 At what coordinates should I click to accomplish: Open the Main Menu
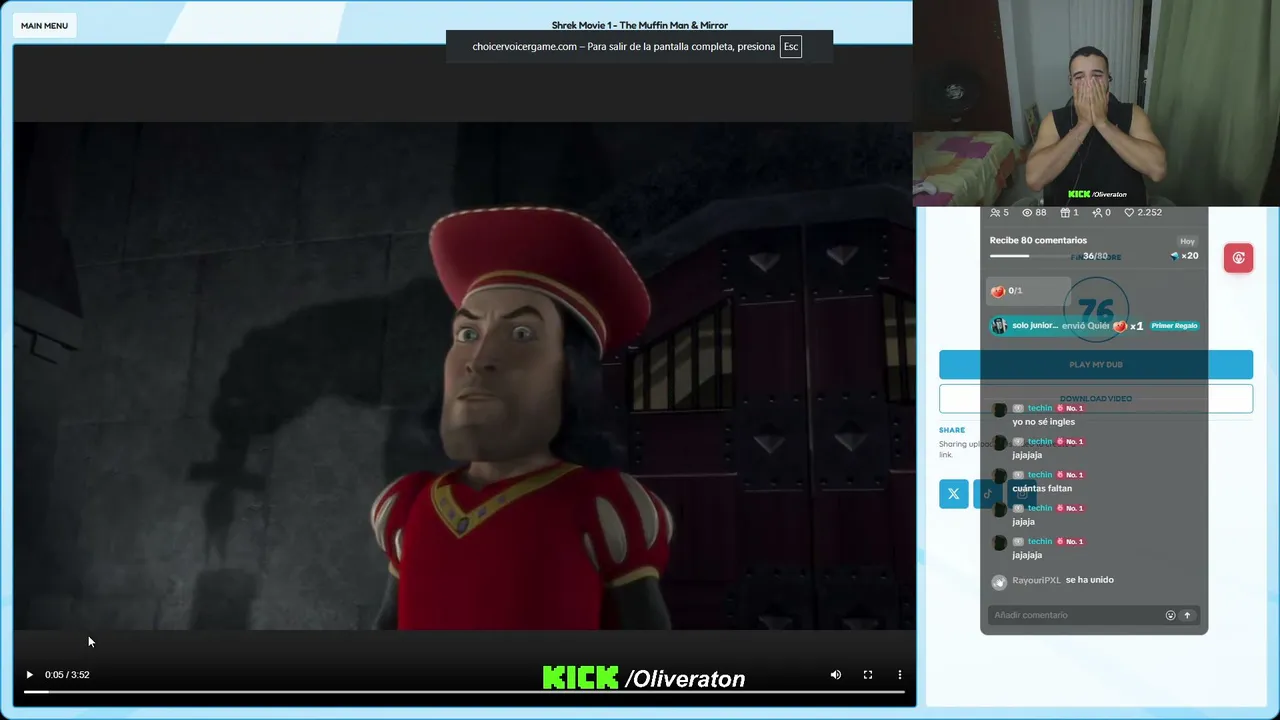point(44,25)
